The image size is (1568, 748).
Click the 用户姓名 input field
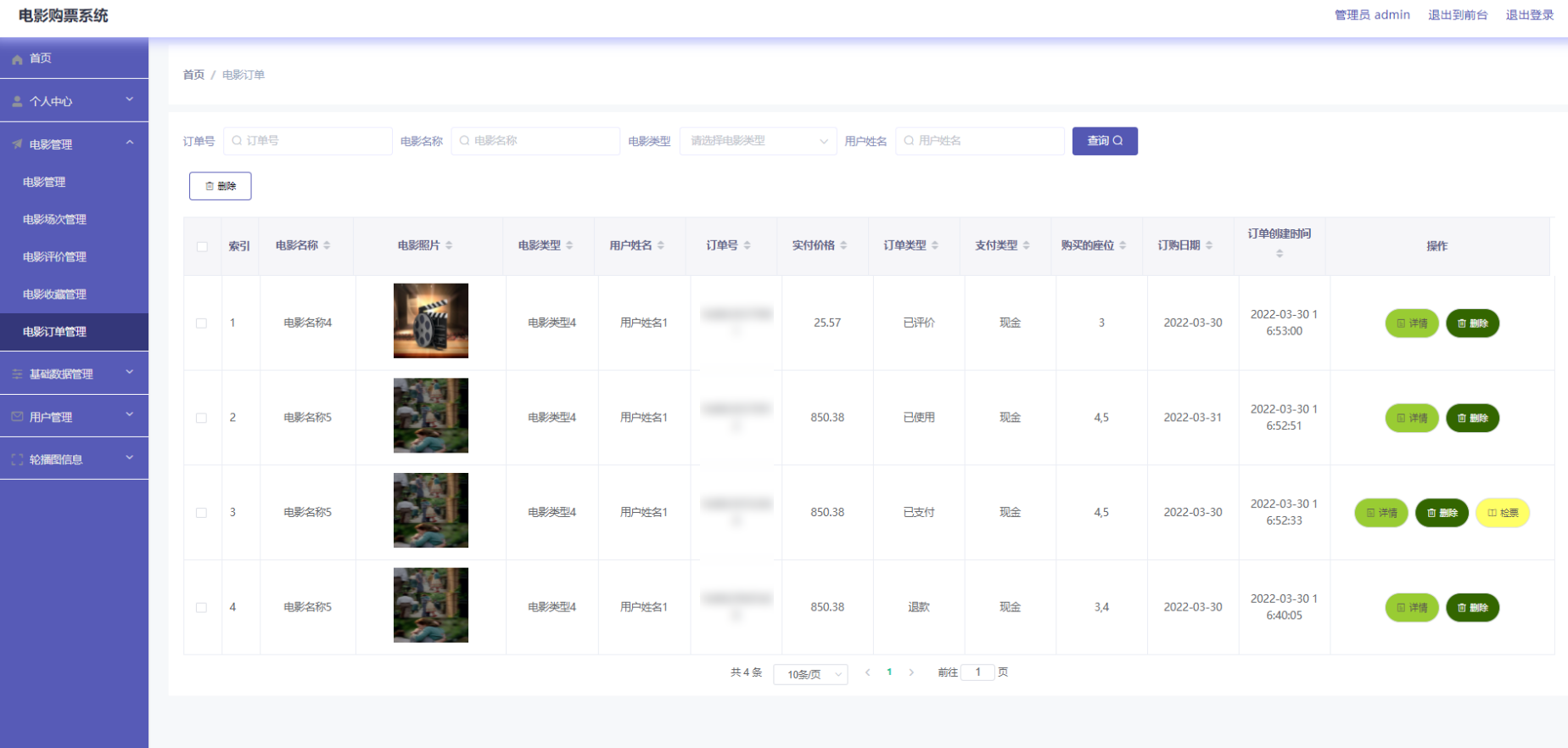click(980, 141)
